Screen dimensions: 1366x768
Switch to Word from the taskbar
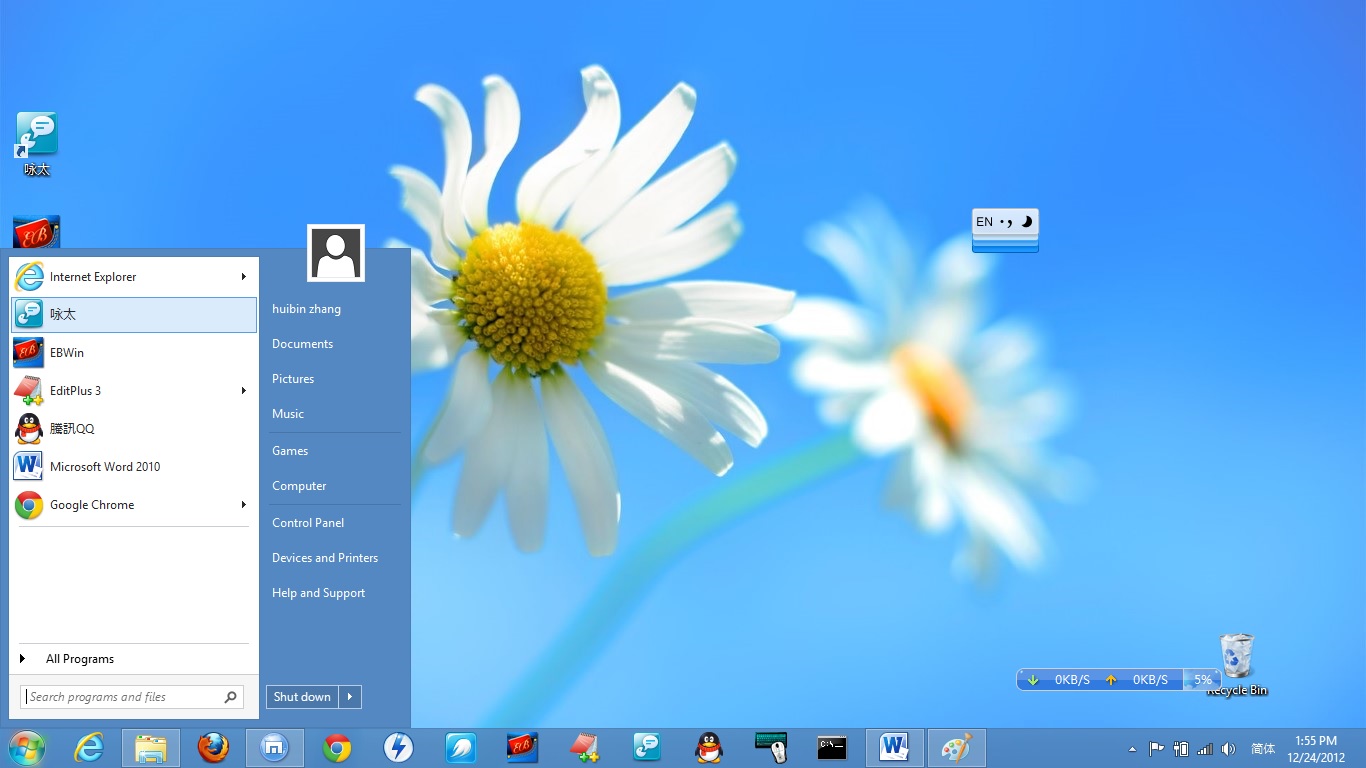[894, 748]
